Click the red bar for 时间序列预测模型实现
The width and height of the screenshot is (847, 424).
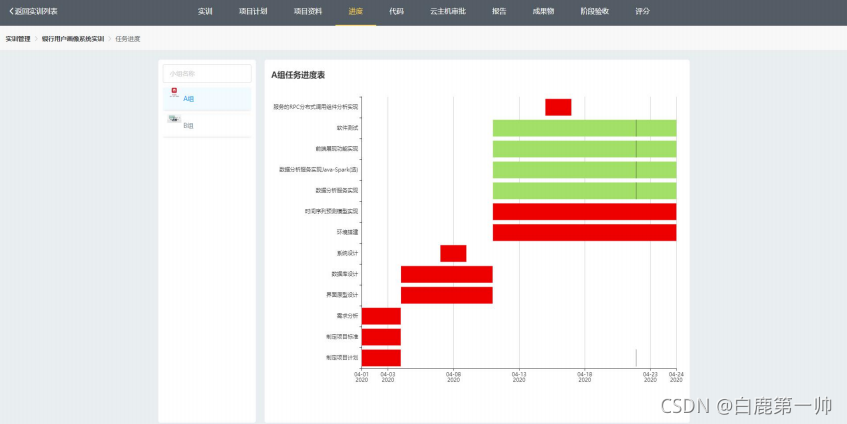[x=584, y=212]
